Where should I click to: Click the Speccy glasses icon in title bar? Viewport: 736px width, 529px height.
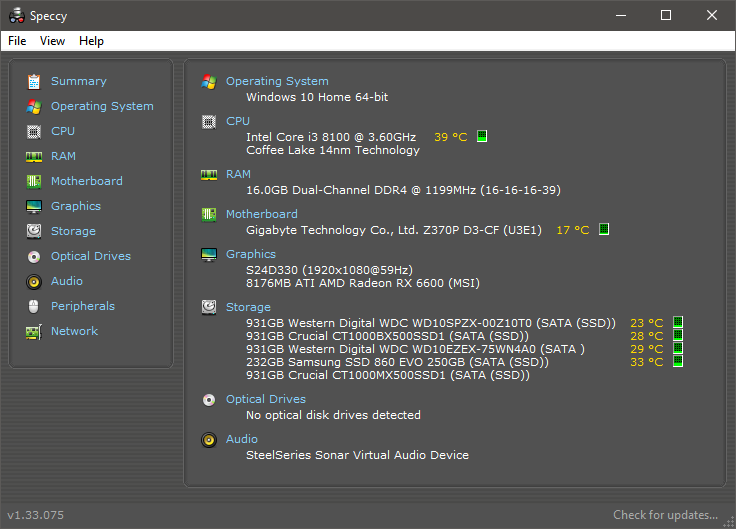[17, 15]
